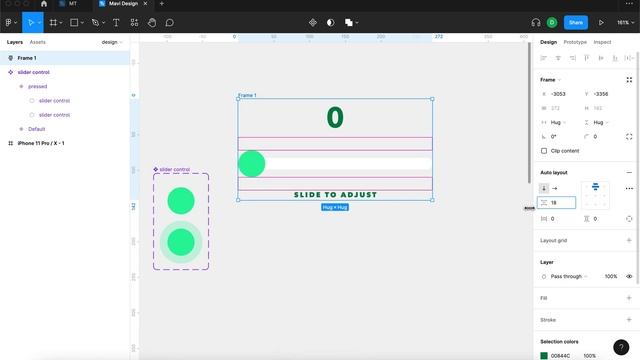Select the iPhone 11 Pro / X - 1 layer
Screen dimensions: 640x360
coord(41,144)
